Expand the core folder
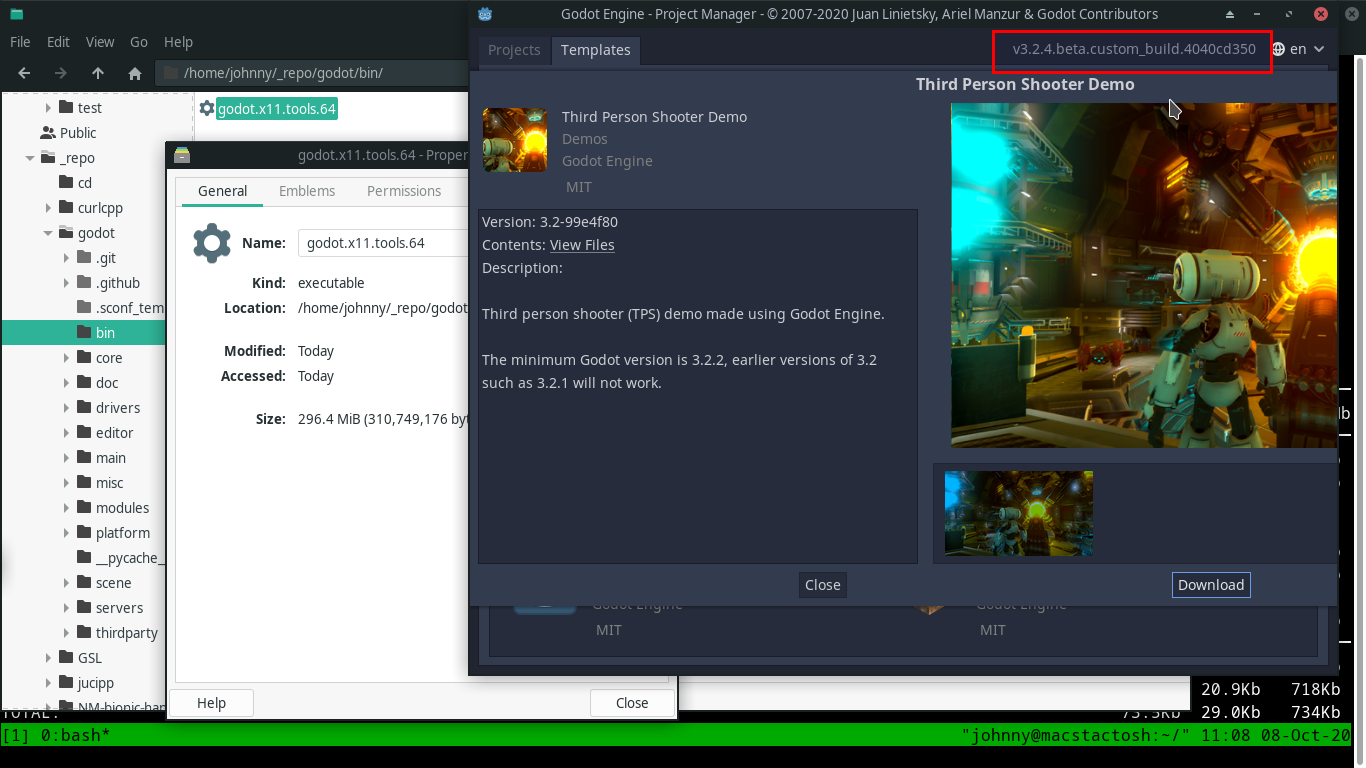Screen dimensions: 1366x768 (x=66, y=358)
